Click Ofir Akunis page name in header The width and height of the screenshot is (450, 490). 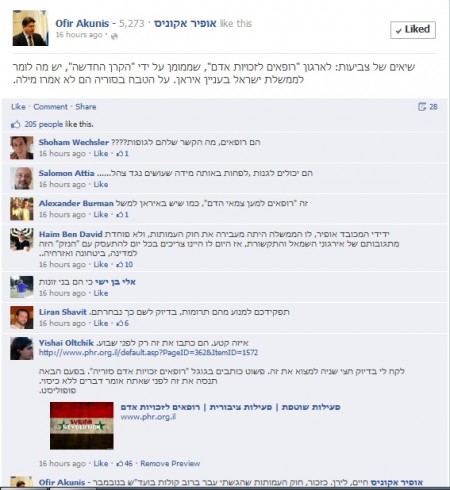tap(82, 23)
